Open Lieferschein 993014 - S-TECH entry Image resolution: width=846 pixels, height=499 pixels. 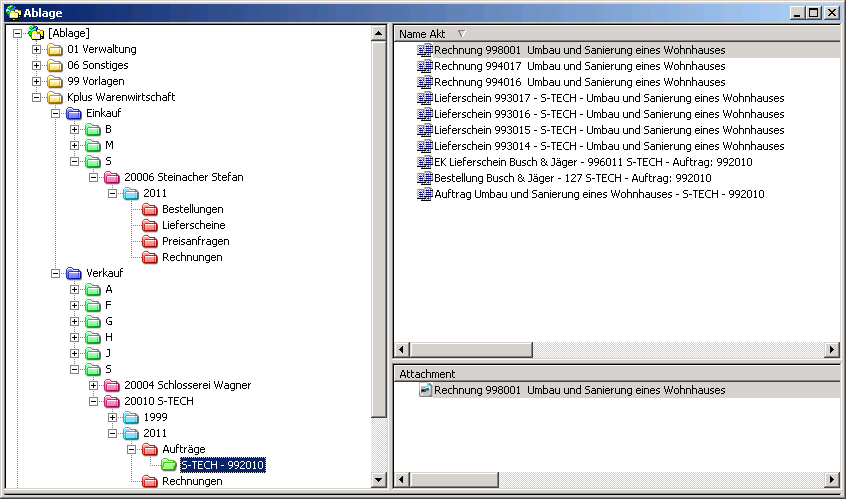tap(609, 146)
